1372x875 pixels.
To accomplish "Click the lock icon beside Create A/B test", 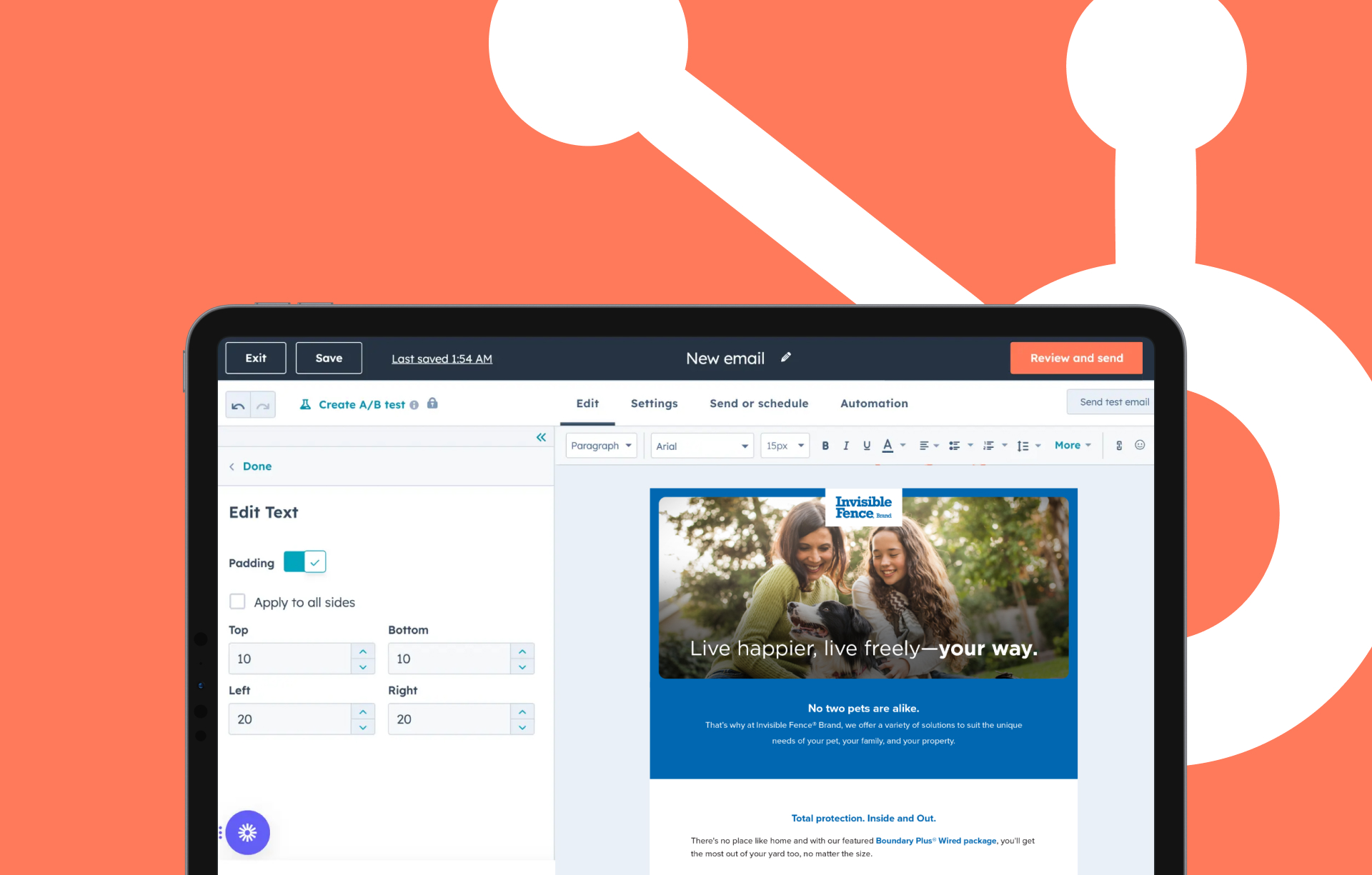I will tap(432, 404).
